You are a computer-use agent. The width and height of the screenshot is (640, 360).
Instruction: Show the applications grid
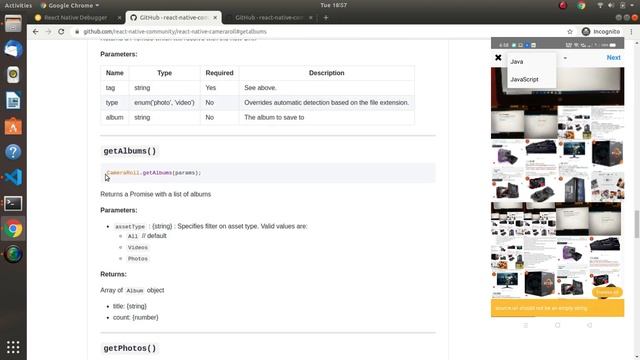[x=13, y=347]
